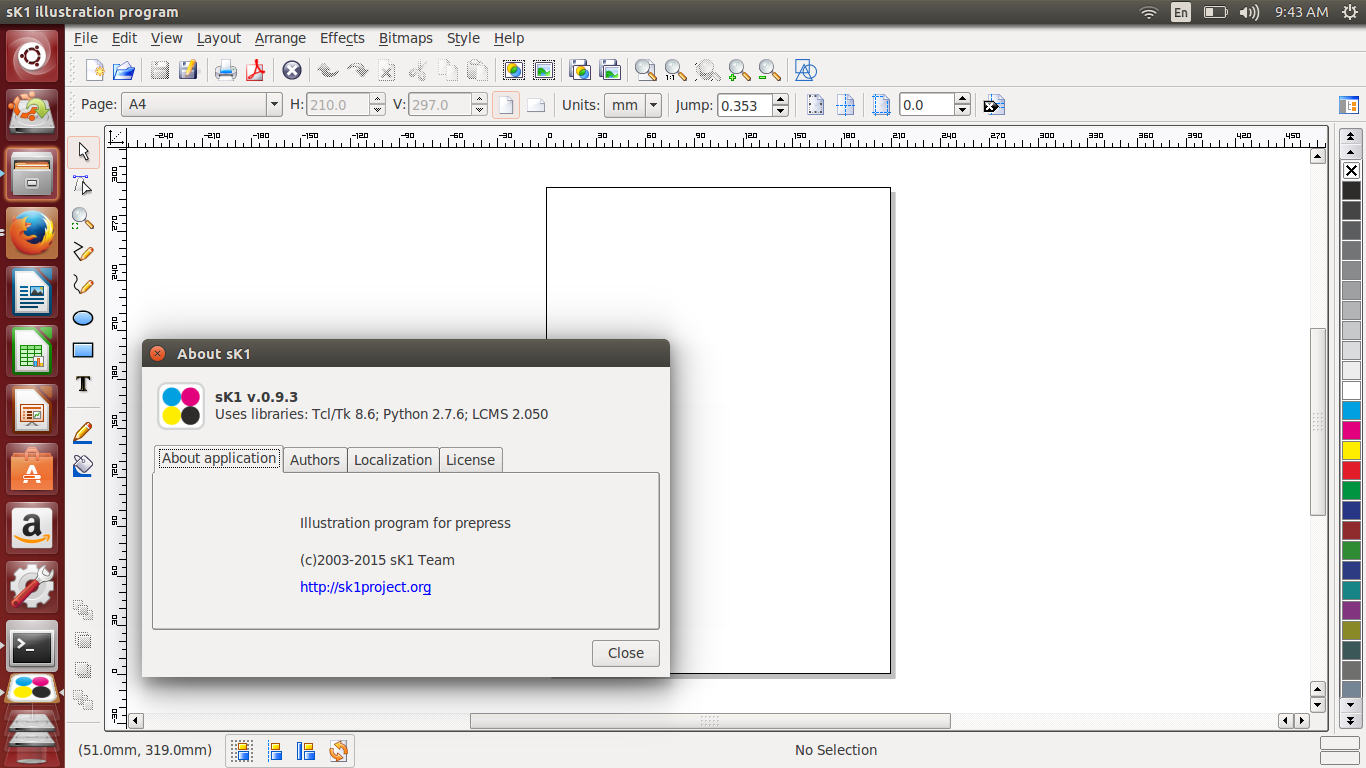Click the guides-at-center page icon
The image size is (1366, 768).
click(845, 104)
